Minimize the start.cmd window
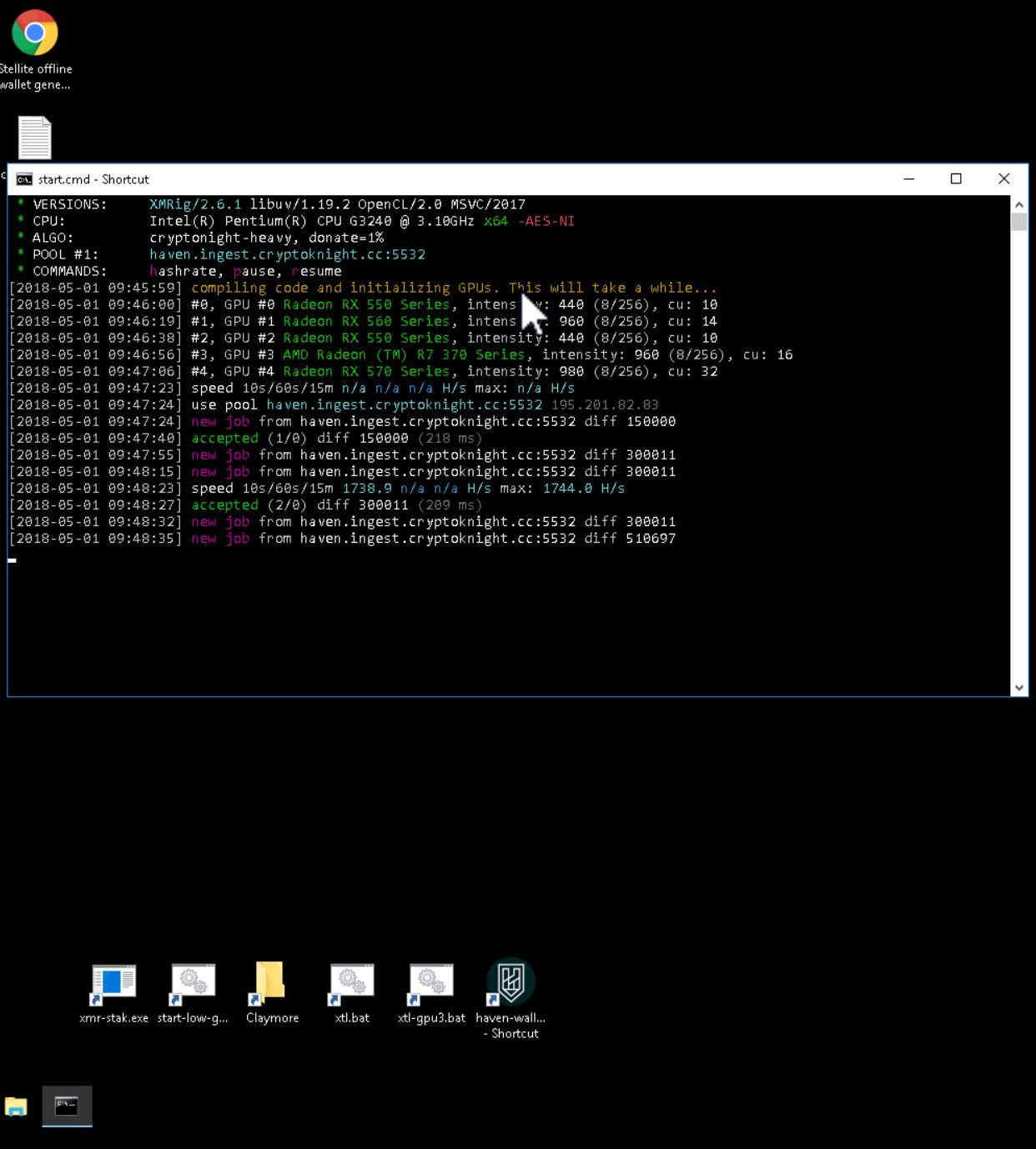The height and width of the screenshot is (1149, 1036). [909, 179]
